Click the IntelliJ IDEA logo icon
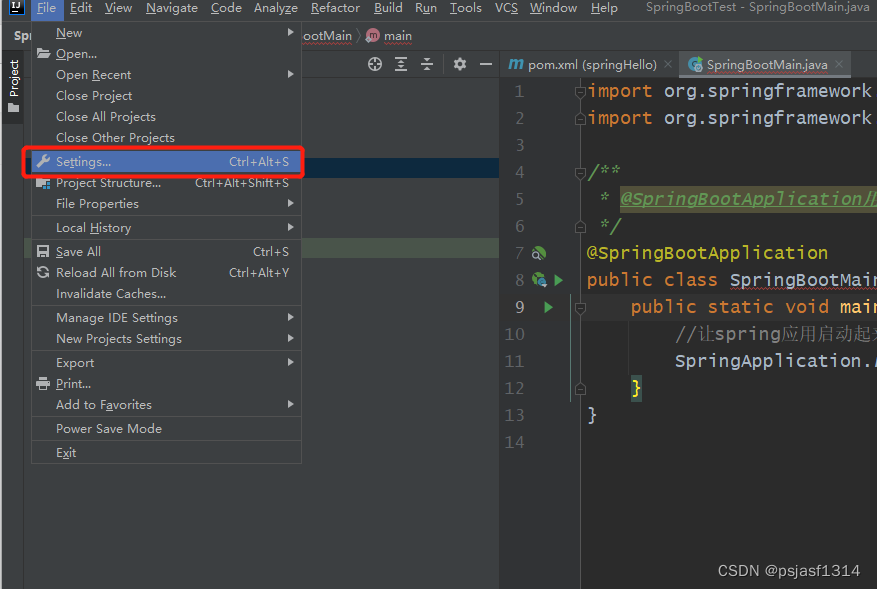The width and height of the screenshot is (877, 589). coord(17,7)
